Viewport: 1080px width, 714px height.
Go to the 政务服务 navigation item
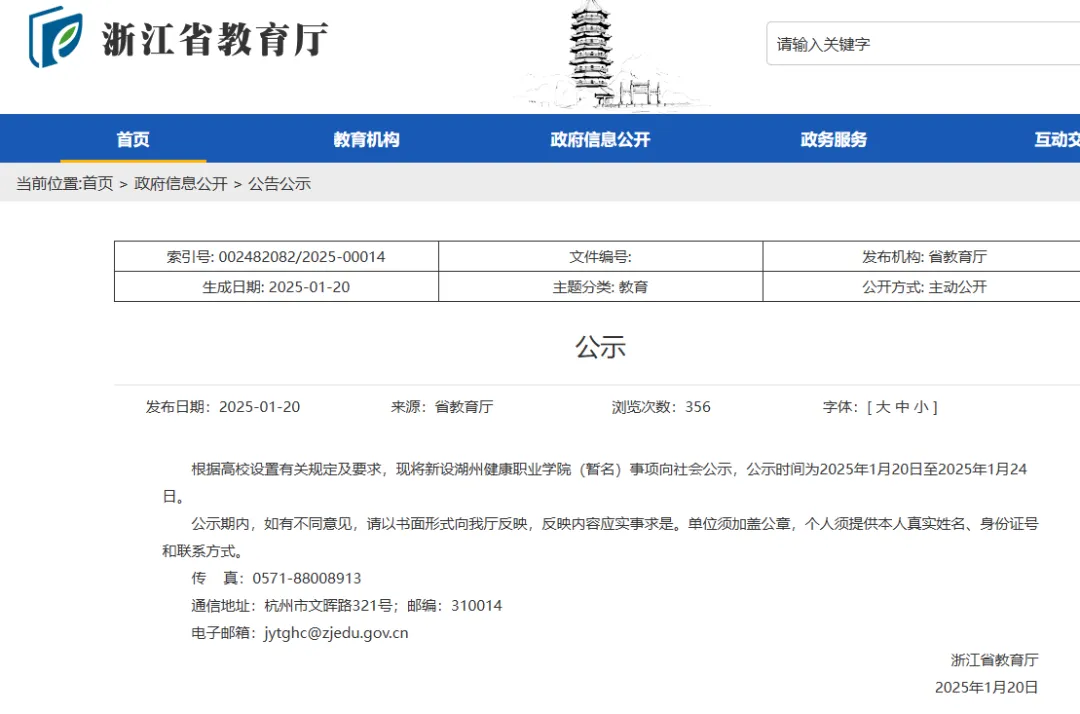pos(833,140)
